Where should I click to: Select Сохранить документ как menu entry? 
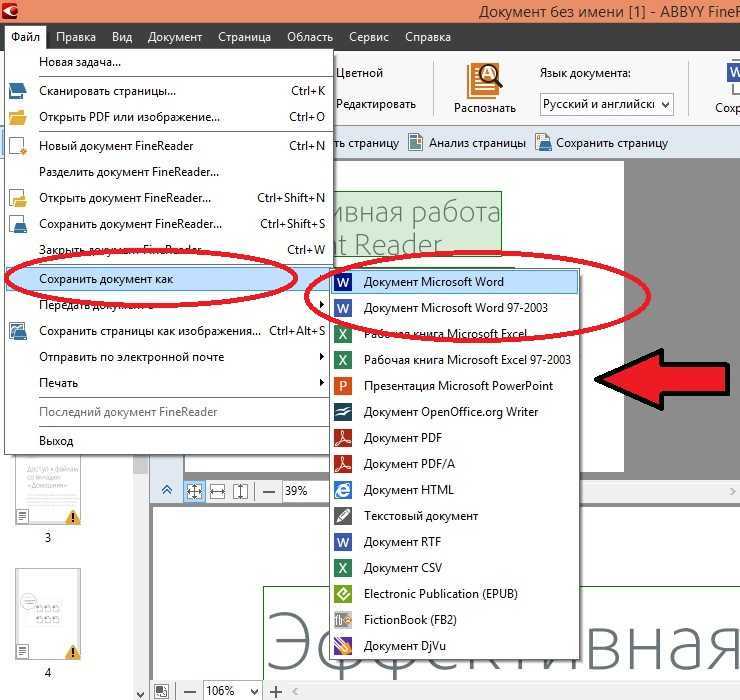click(167, 279)
